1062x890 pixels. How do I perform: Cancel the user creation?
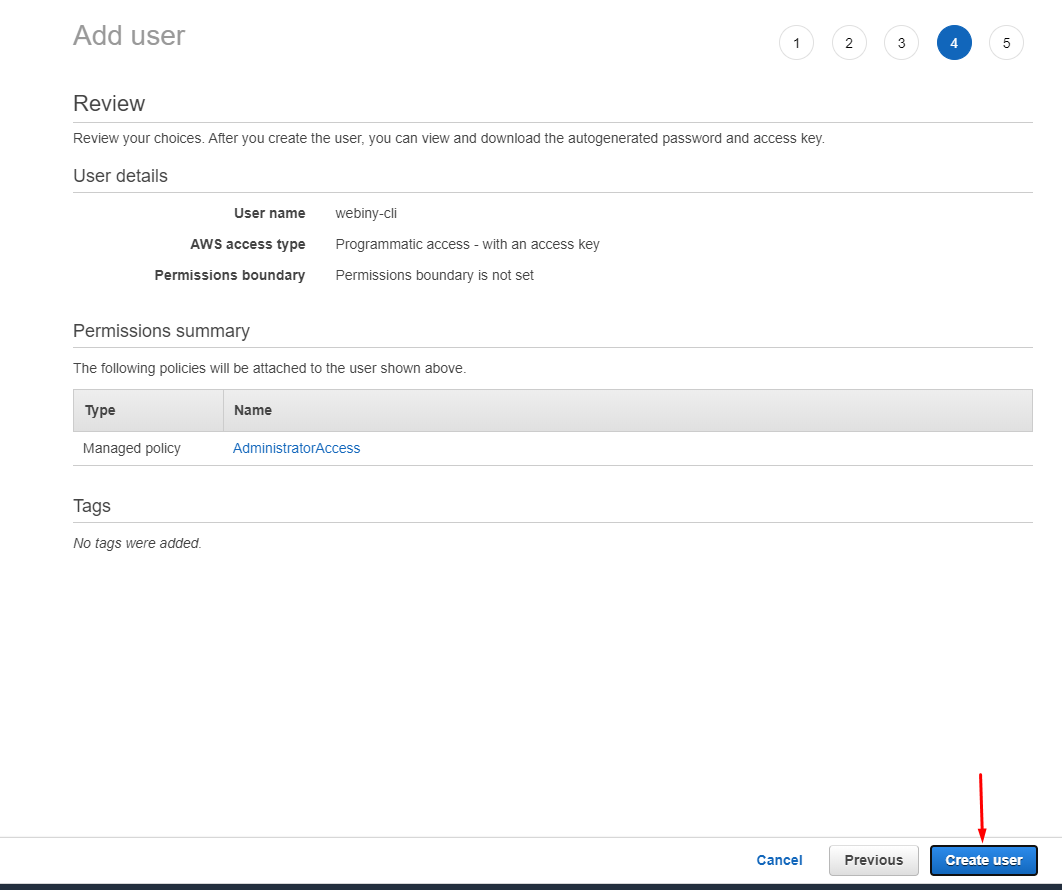coord(779,860)
